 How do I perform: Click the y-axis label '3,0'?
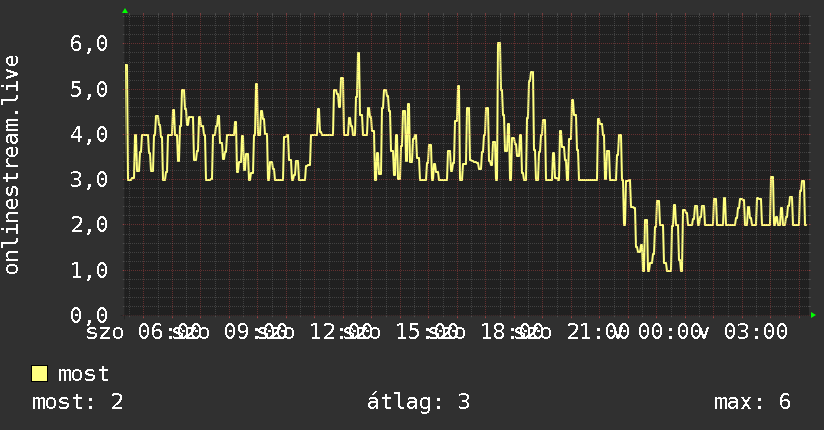tap(89, 180)
